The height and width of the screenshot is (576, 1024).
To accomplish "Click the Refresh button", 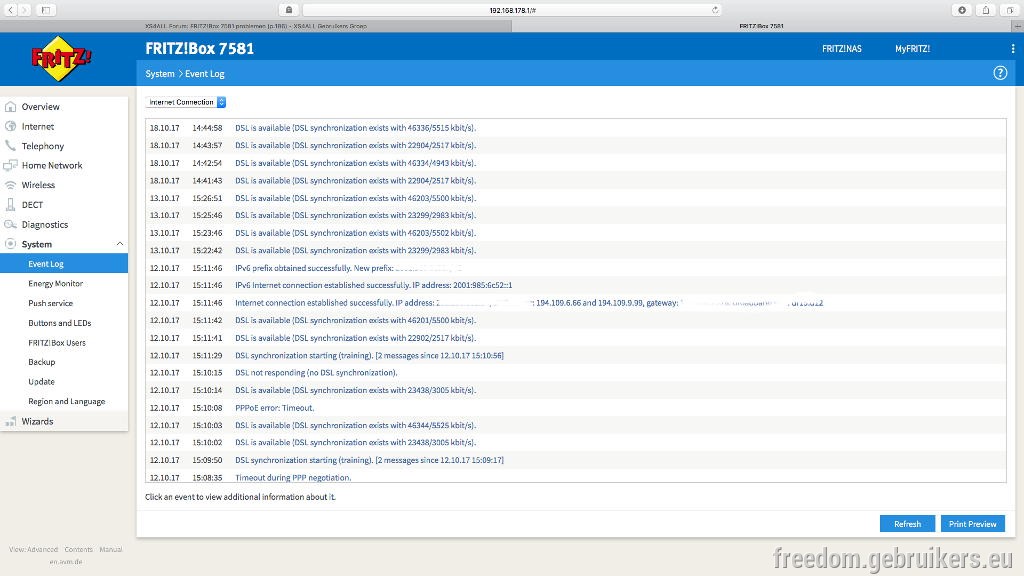I will point(907,524).
